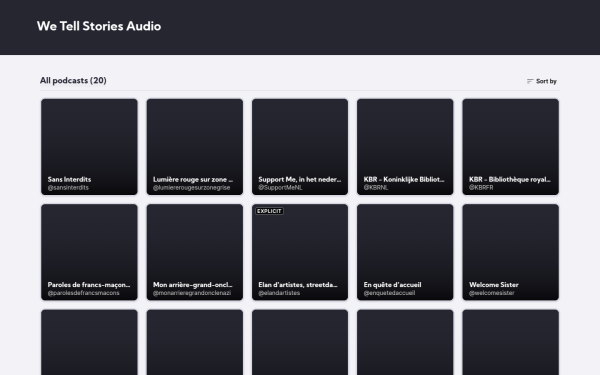
Task: Open the Lumière rouge sur zone podcast card
Action: point(195,147)
